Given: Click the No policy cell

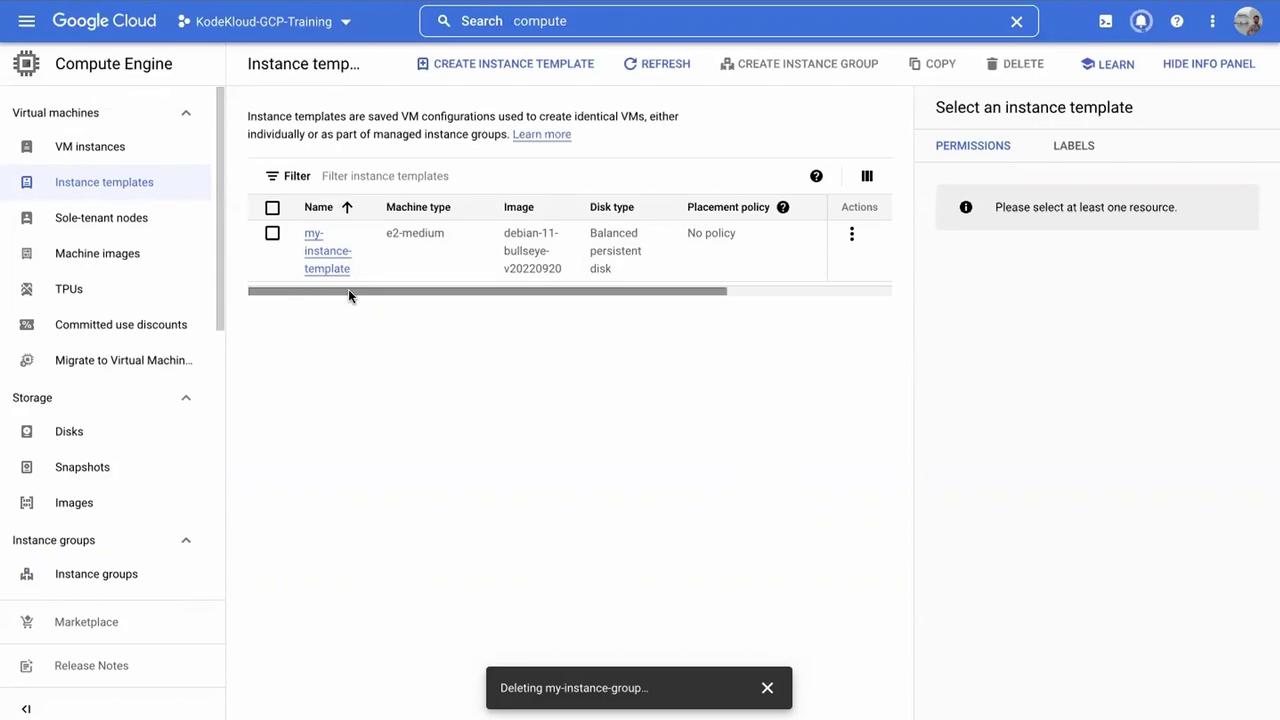Looking at the screenshot, I should (x=711, y=233).
